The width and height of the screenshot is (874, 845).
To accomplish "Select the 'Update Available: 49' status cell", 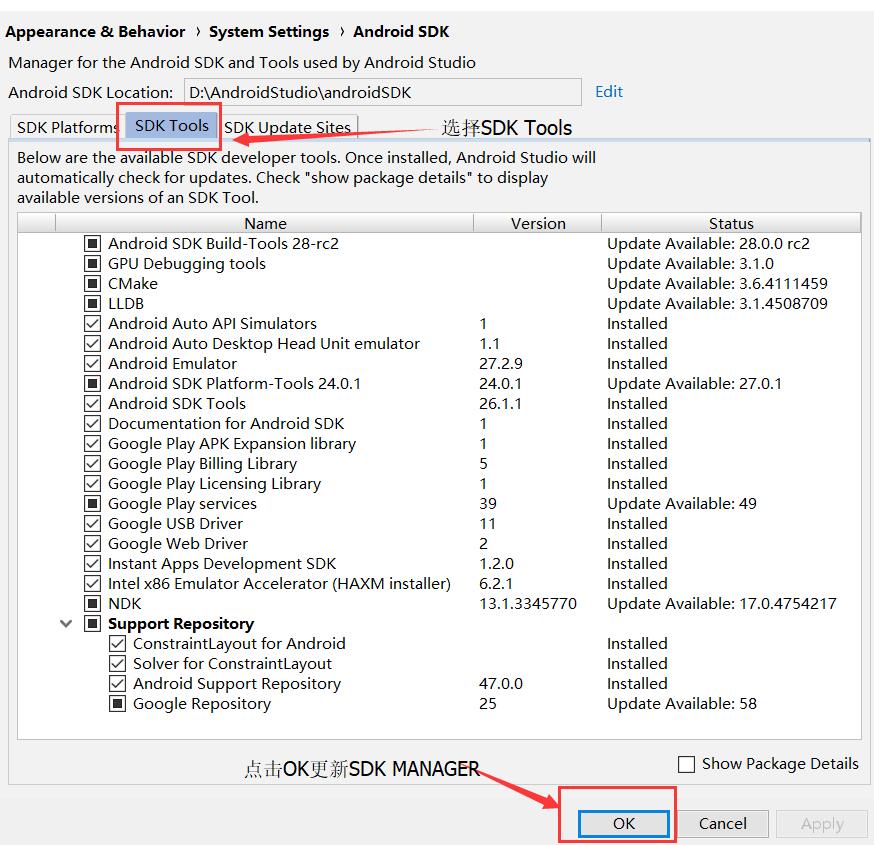I will point(682,504).
